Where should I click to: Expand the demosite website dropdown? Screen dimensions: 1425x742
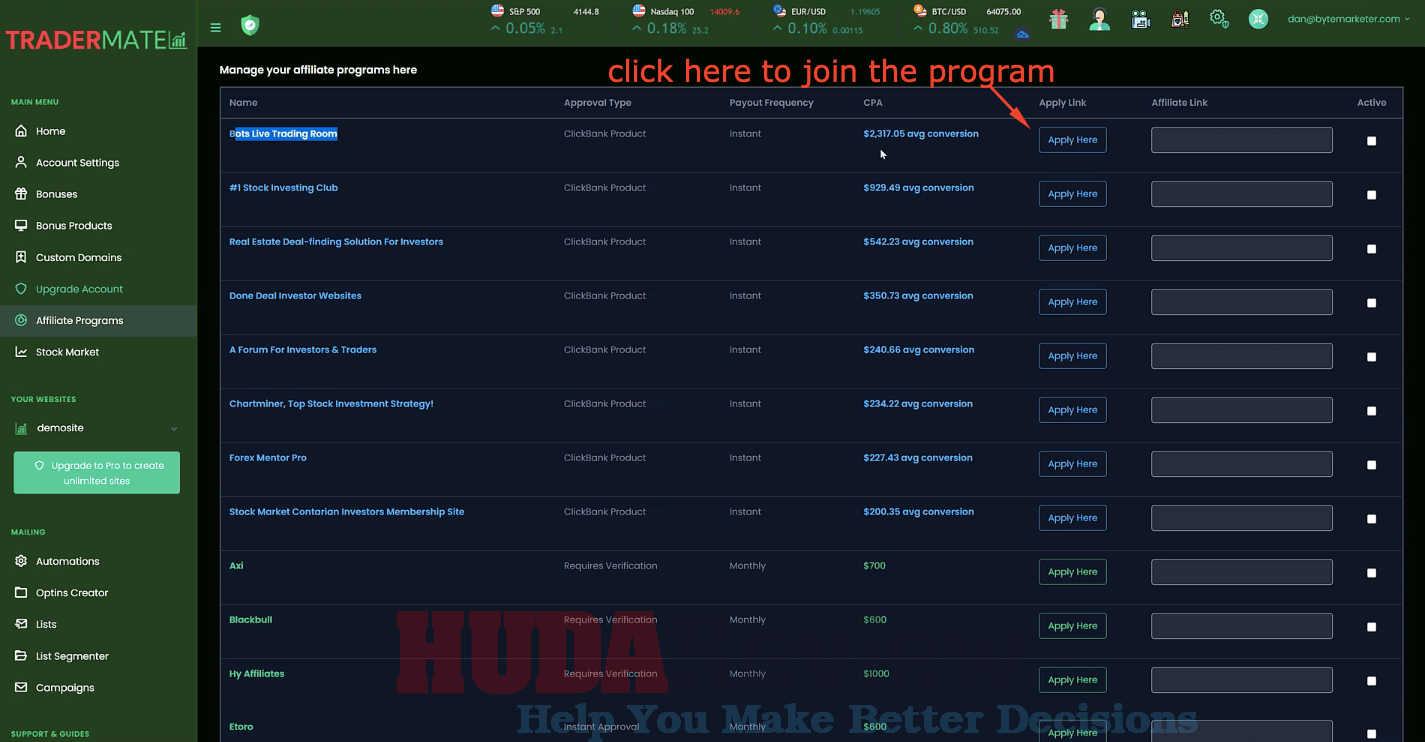pyautogui.click(x=97, y=428)
